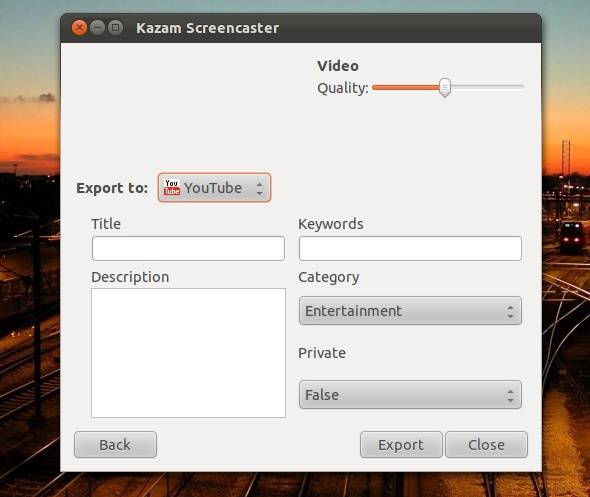Click the Close button at bottom
Screen dimensions: 590x497
(x=487, y=445)
